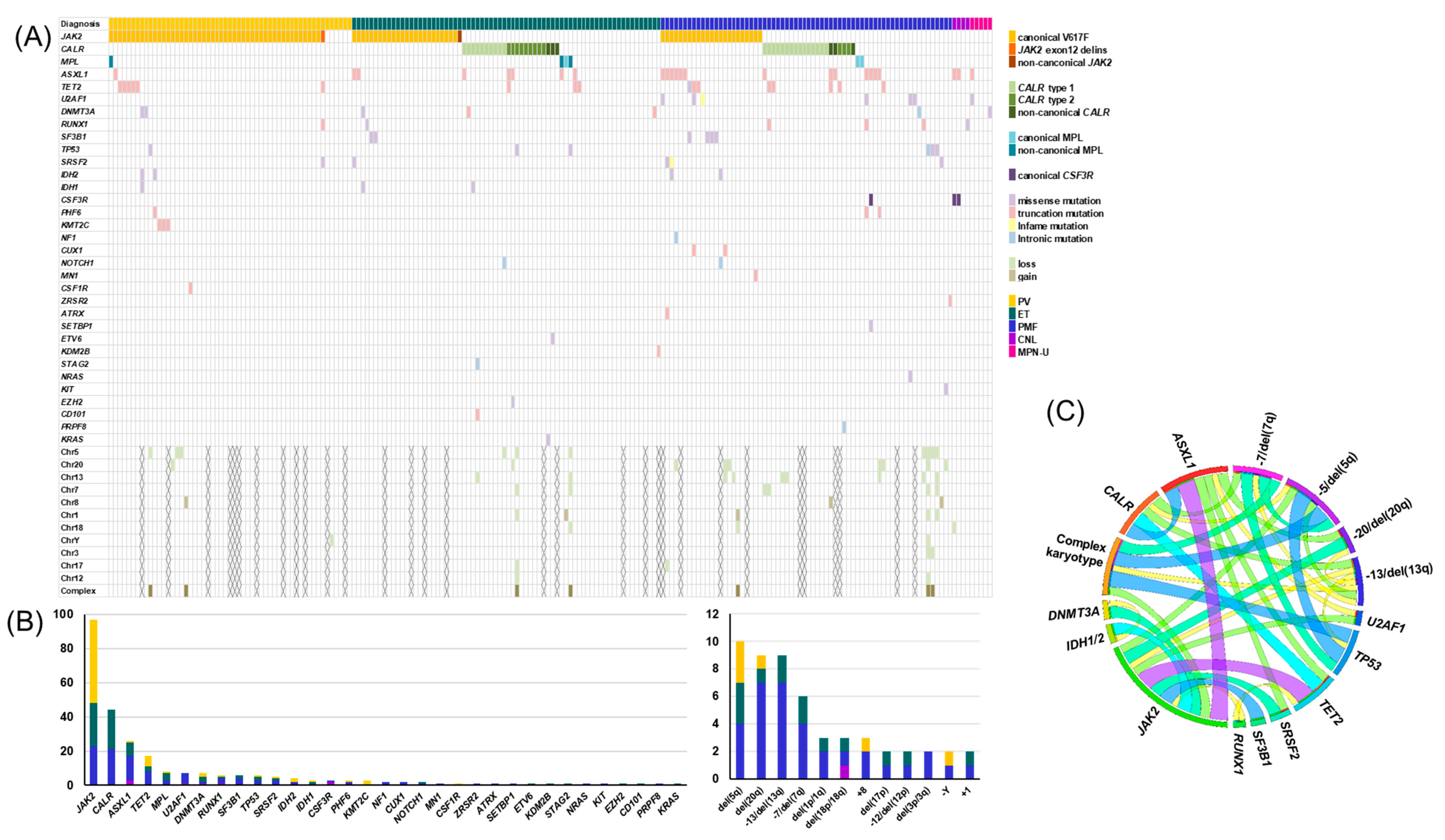Click the Intronic mutation legend swatch

(x=1012, y=238)
